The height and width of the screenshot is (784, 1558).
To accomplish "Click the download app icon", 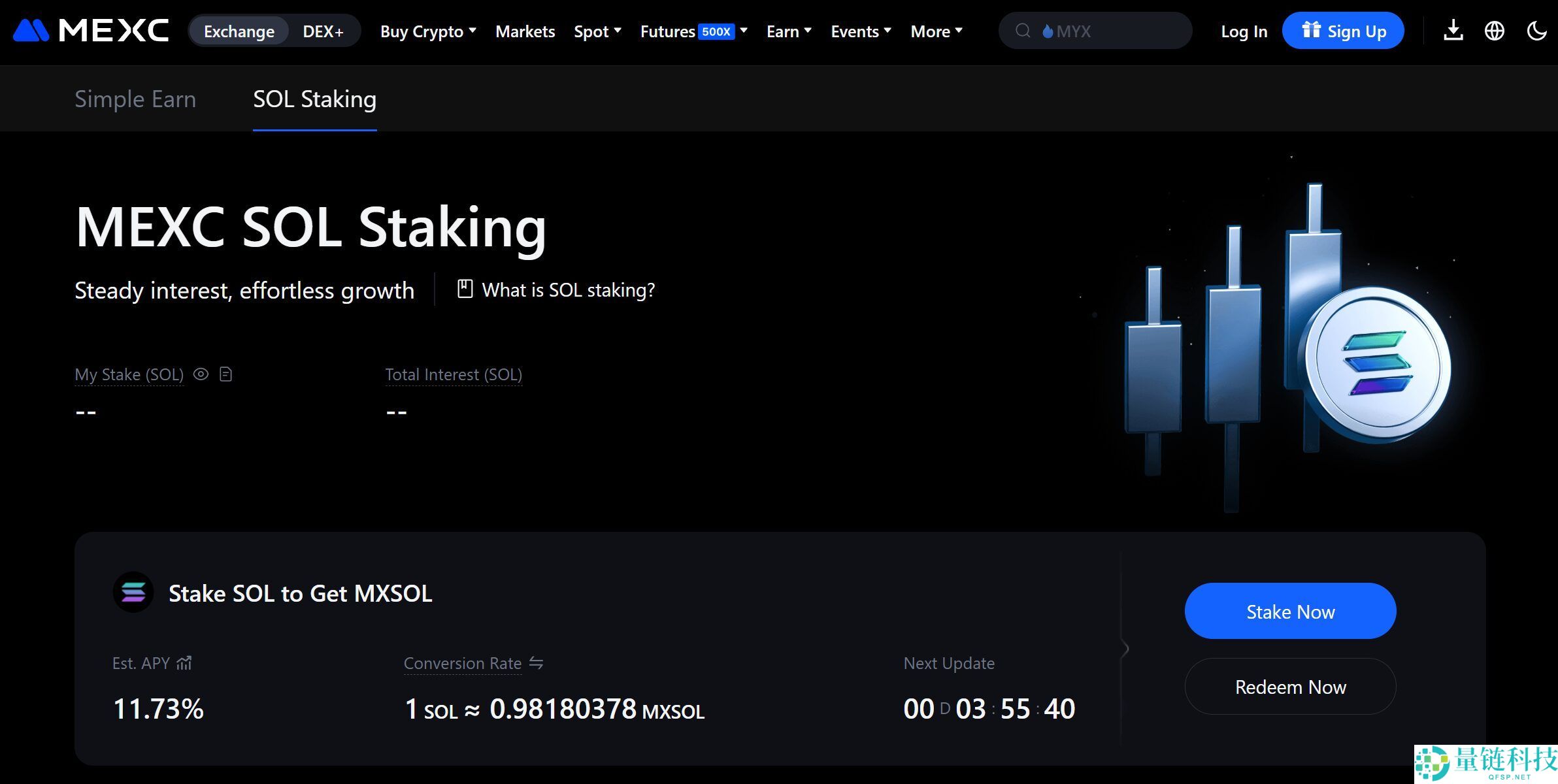I will pos(1453,31).
